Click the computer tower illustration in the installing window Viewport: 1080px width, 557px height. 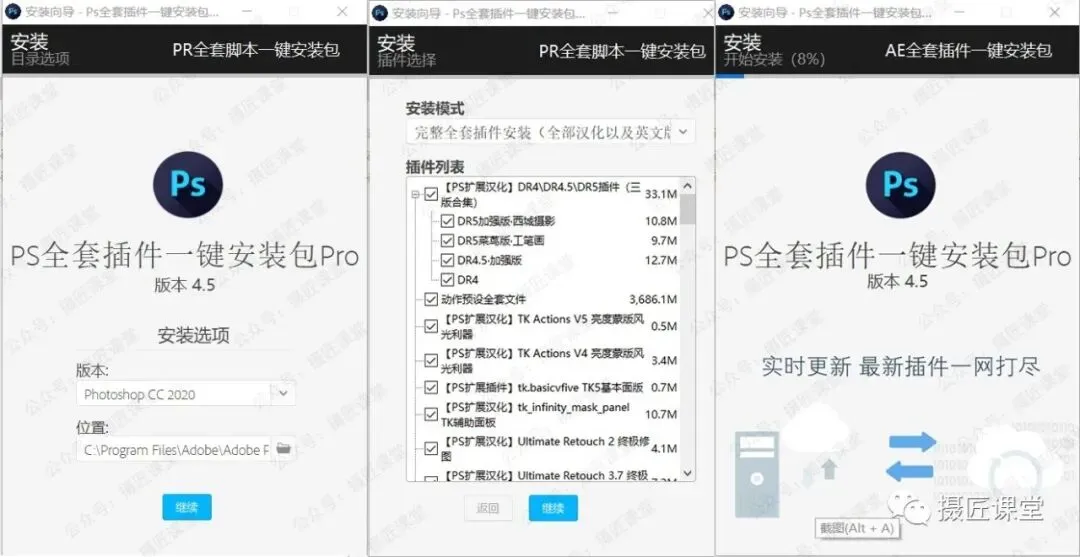point(756,475)
